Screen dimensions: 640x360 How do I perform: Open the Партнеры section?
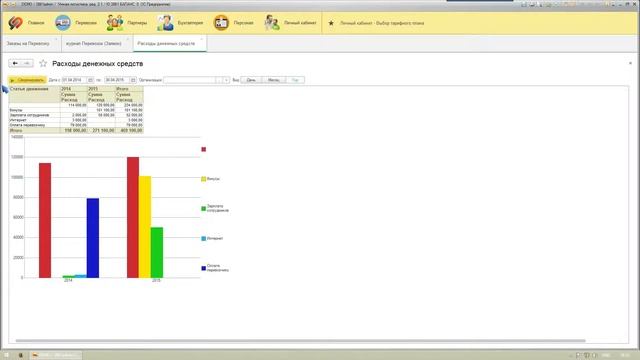click(x=127, y=23)
